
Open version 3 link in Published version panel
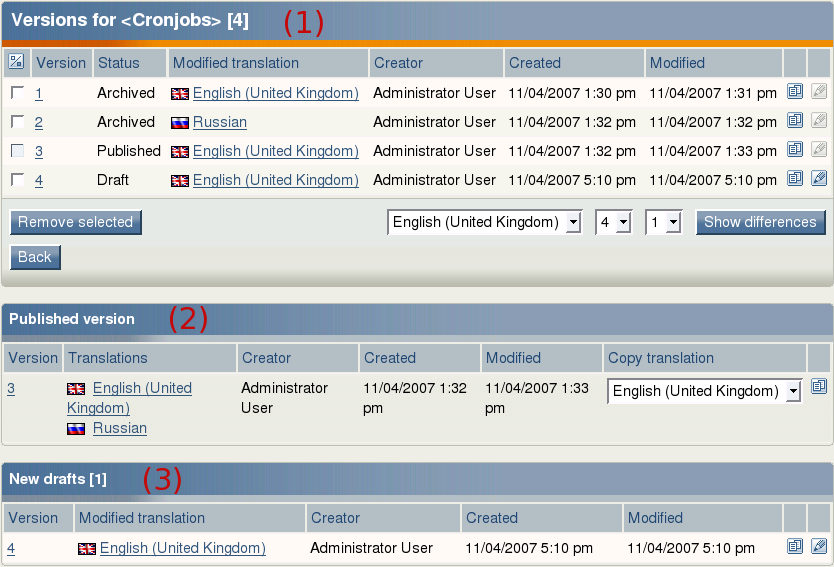click(x=11, y=389)
